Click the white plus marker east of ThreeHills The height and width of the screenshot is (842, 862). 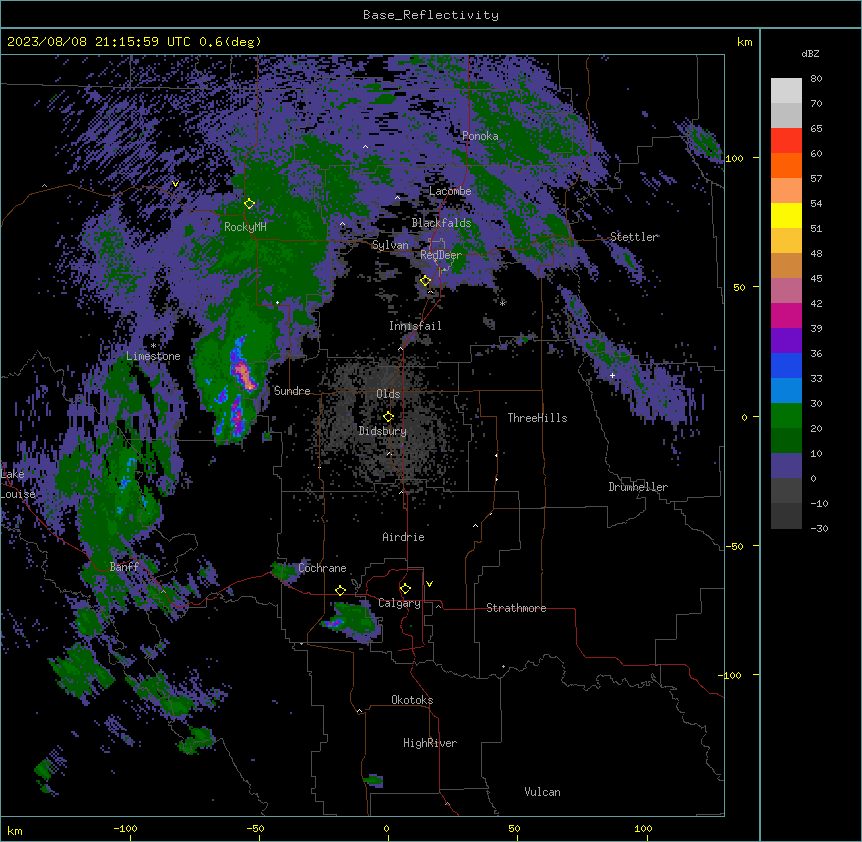click(x=612, y=375)
